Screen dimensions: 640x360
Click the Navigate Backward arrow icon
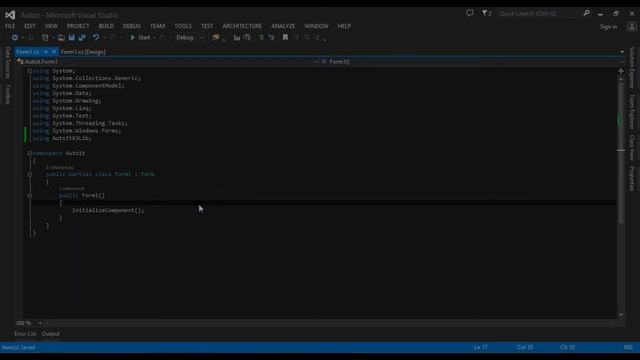(x=15, y=38)
